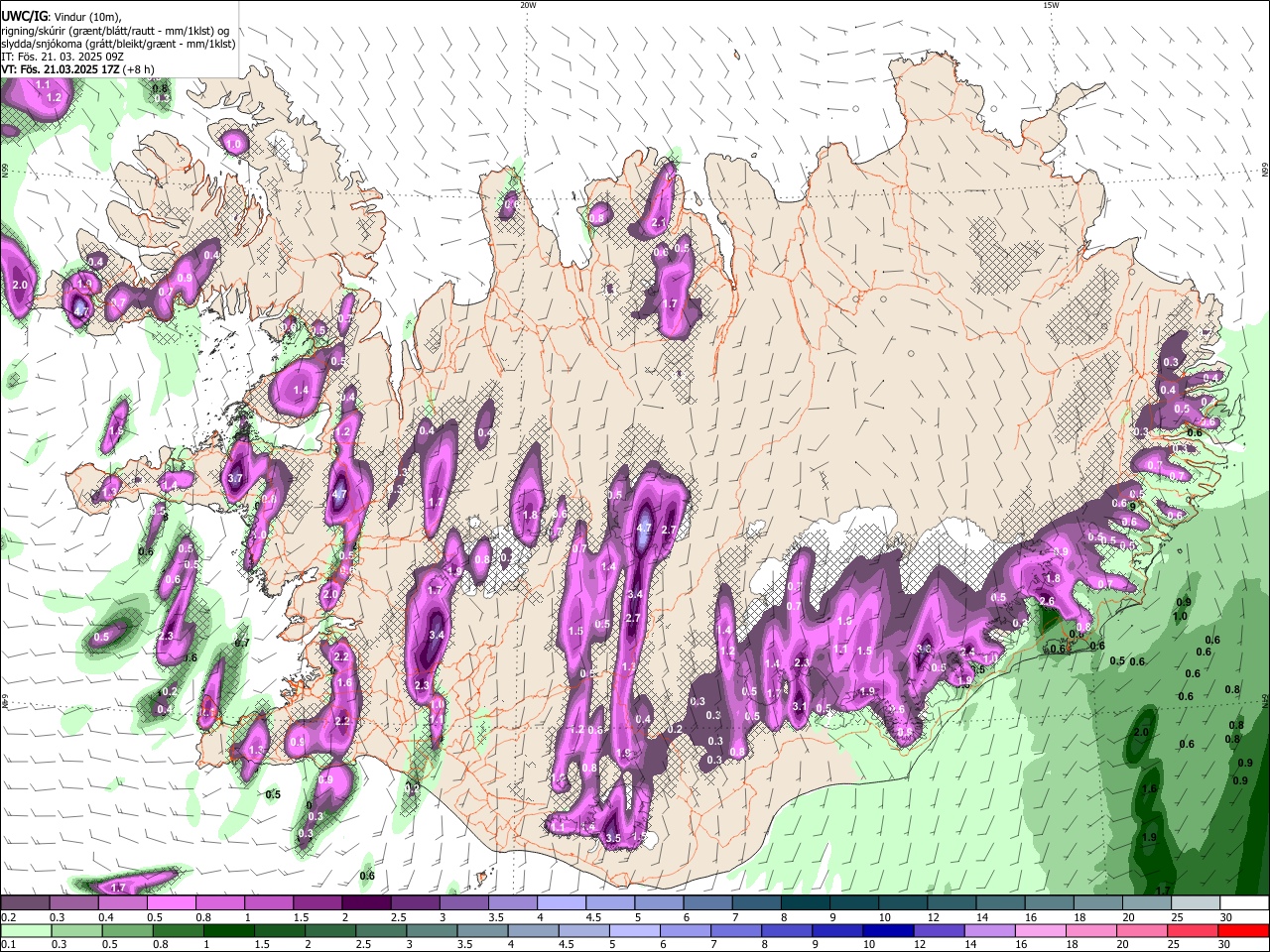Screen dimensions: 1270x952
Task: Click the 'slydda/snjókoma' legend description line
Action: [118, 44]
